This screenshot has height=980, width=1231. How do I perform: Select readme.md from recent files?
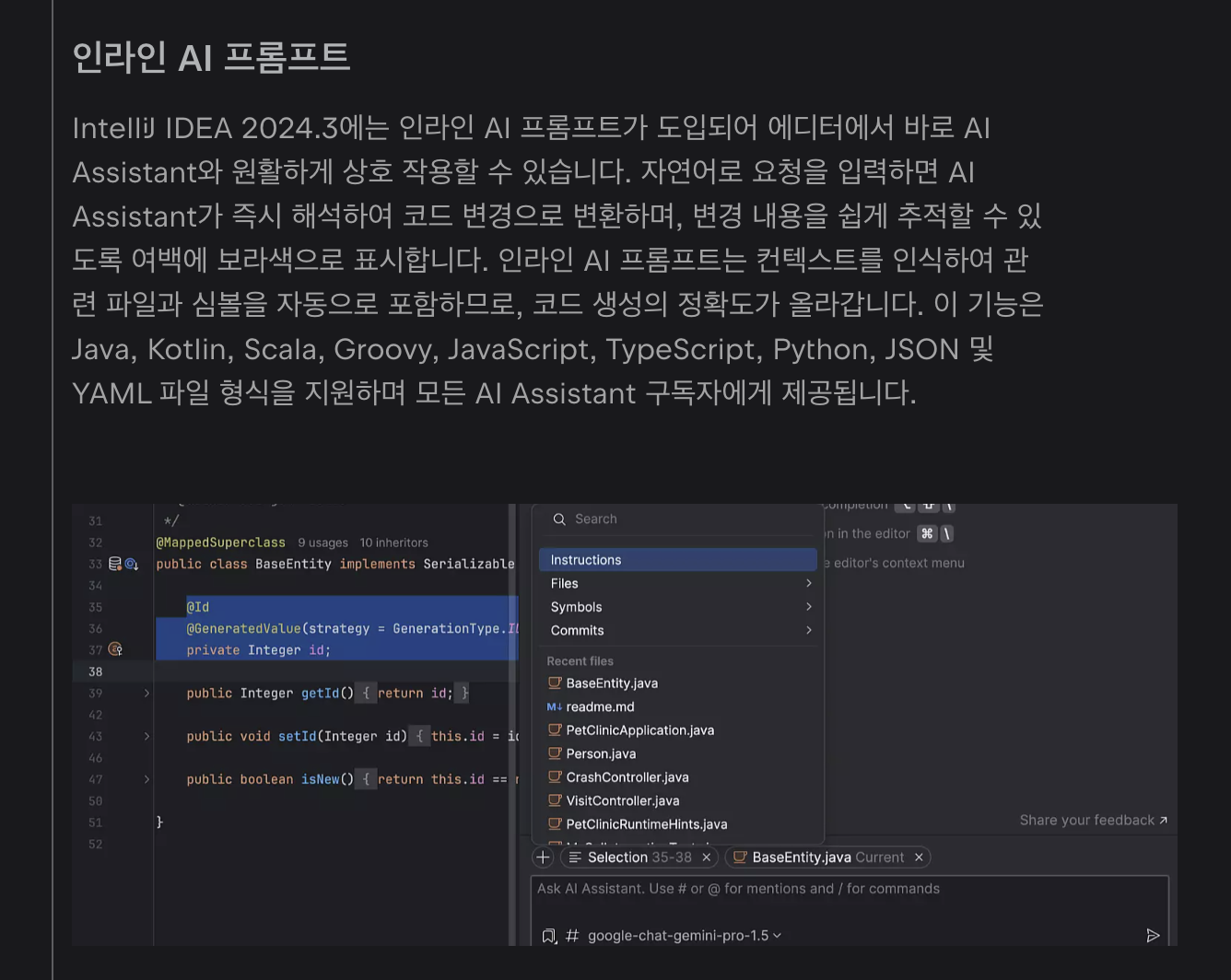point(678,707)
